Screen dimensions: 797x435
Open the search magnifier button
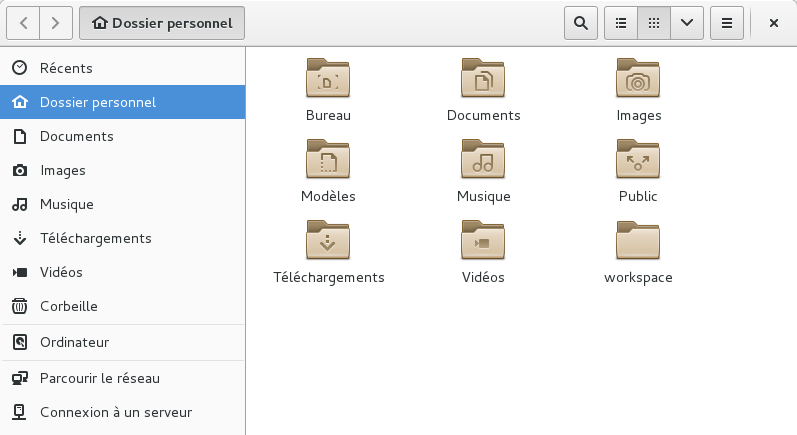coord(580,23)
